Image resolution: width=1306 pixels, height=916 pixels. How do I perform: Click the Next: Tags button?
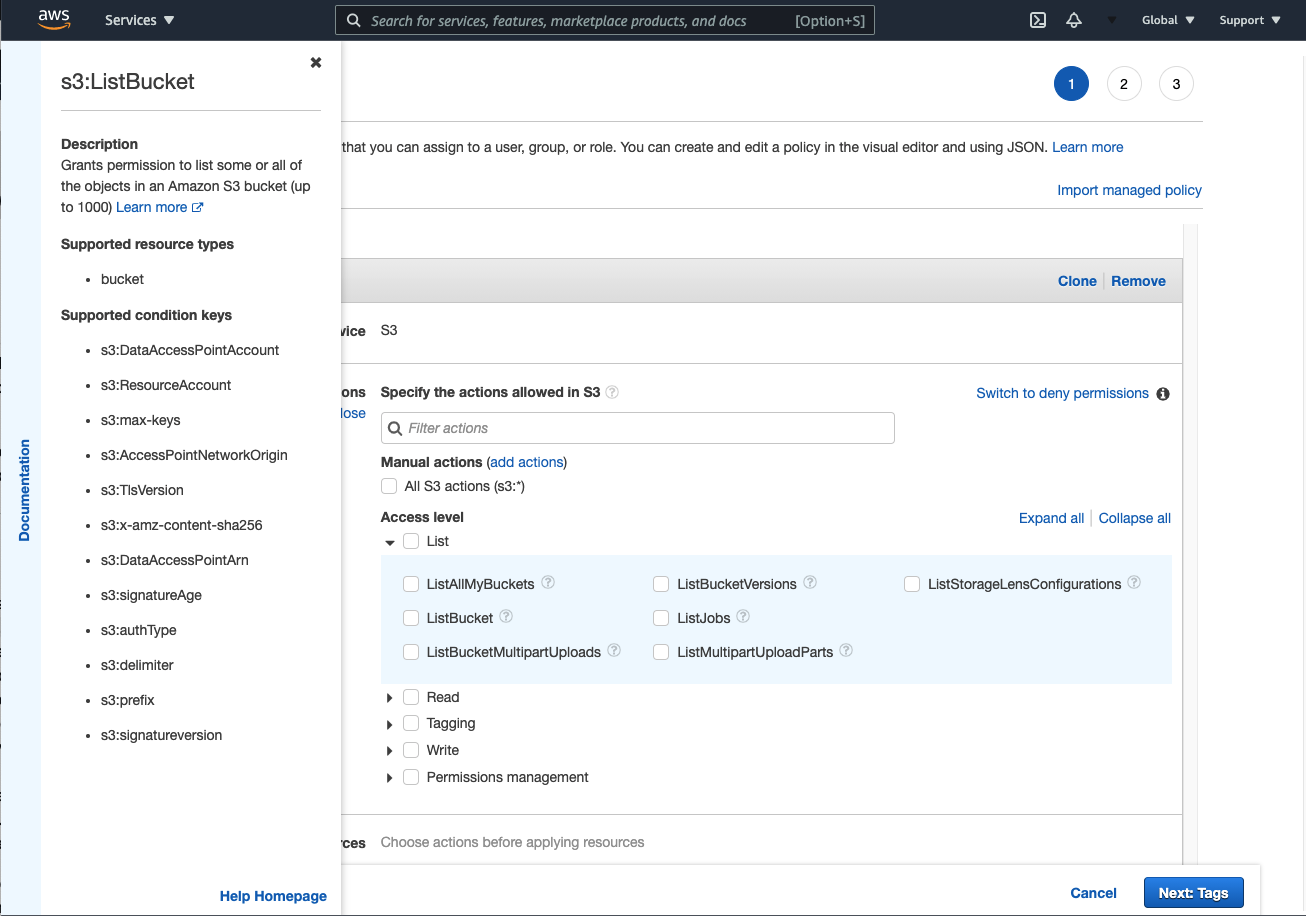(1193, 892)
